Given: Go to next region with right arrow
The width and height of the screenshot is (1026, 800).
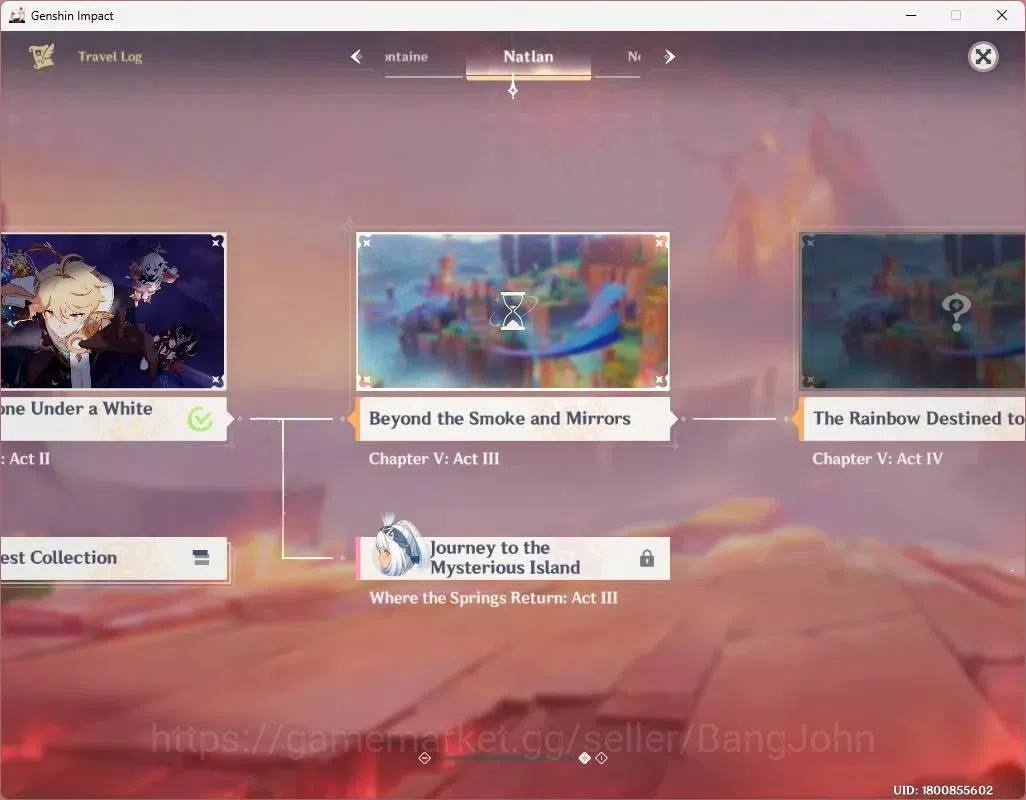Looking at the screenshot, I should [x=669, y=57].
